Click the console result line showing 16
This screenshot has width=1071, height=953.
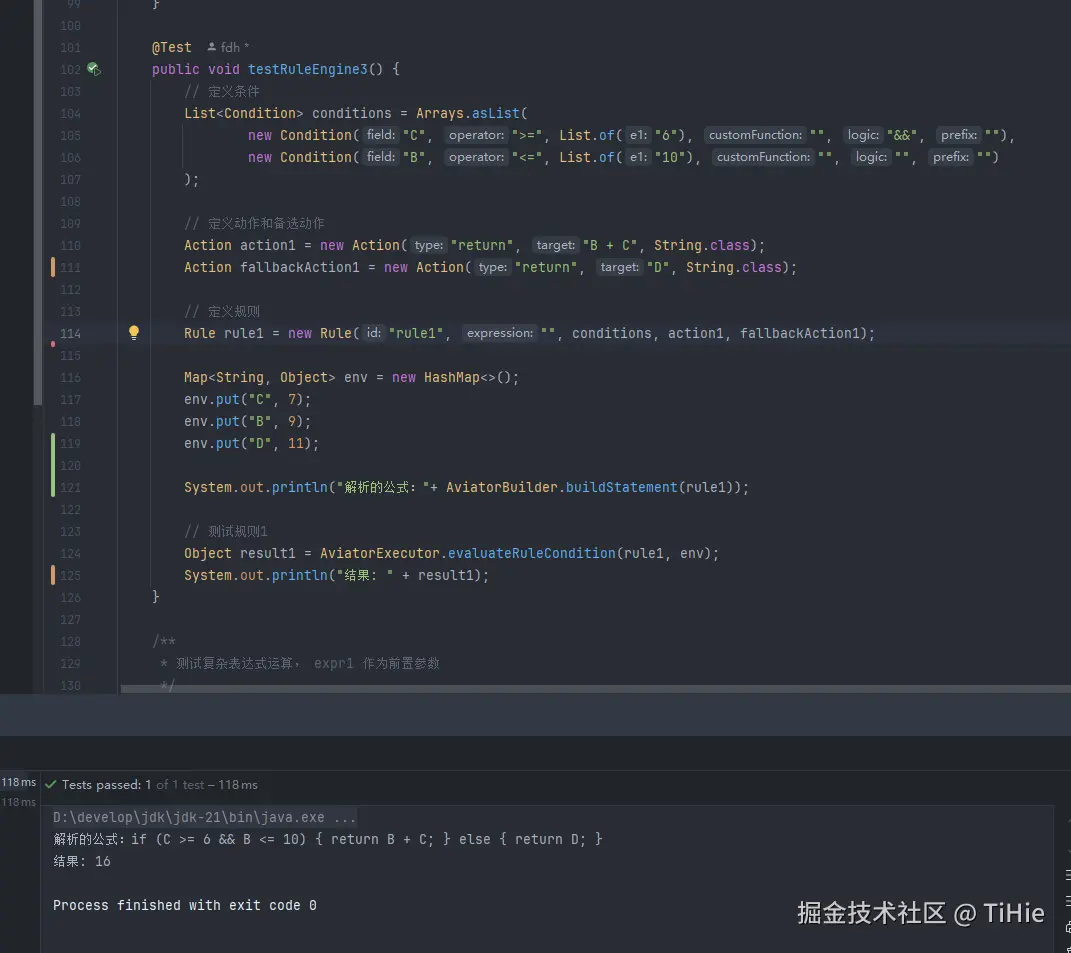pyautogui.click(x=82, y=861)
